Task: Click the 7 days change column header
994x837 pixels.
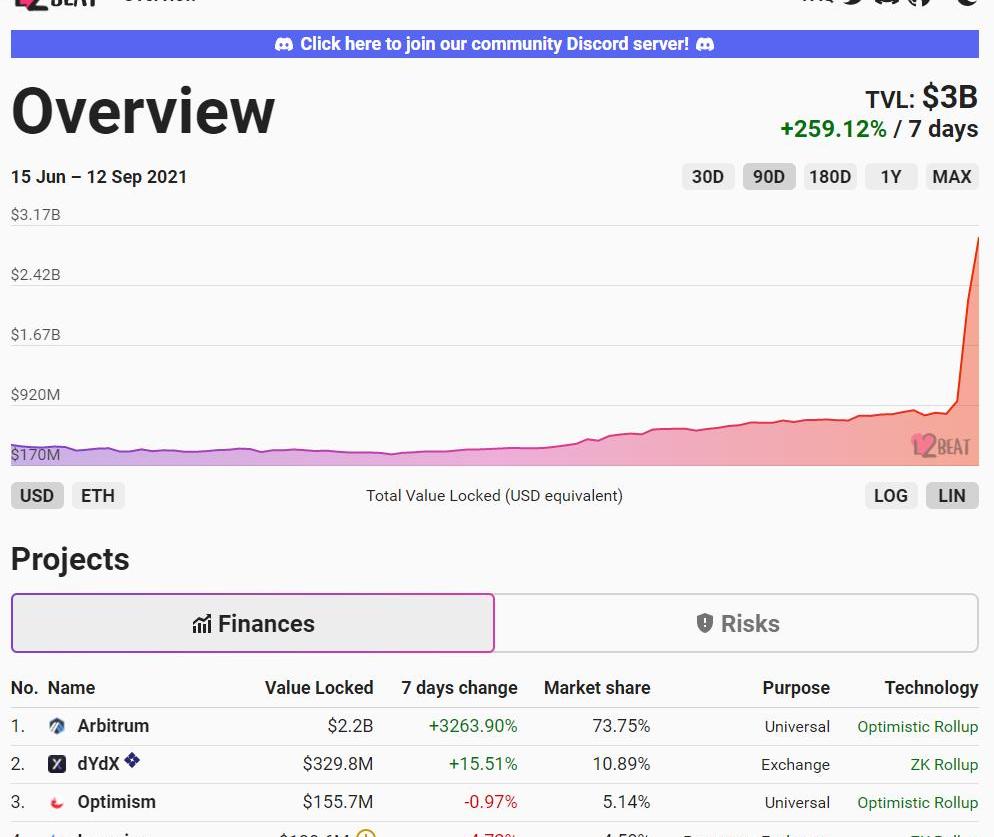Action: click(x=459, y=688)
